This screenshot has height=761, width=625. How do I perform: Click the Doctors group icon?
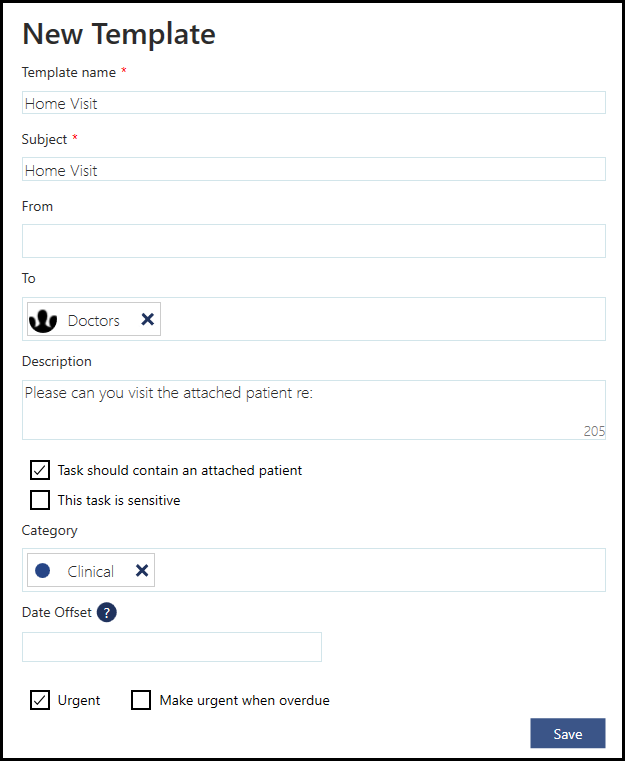click(43, 320)
